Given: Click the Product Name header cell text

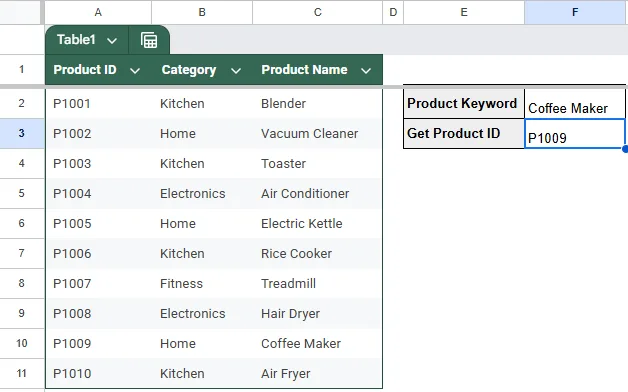Looking at the screenshot, I should [x=304, y=70].
